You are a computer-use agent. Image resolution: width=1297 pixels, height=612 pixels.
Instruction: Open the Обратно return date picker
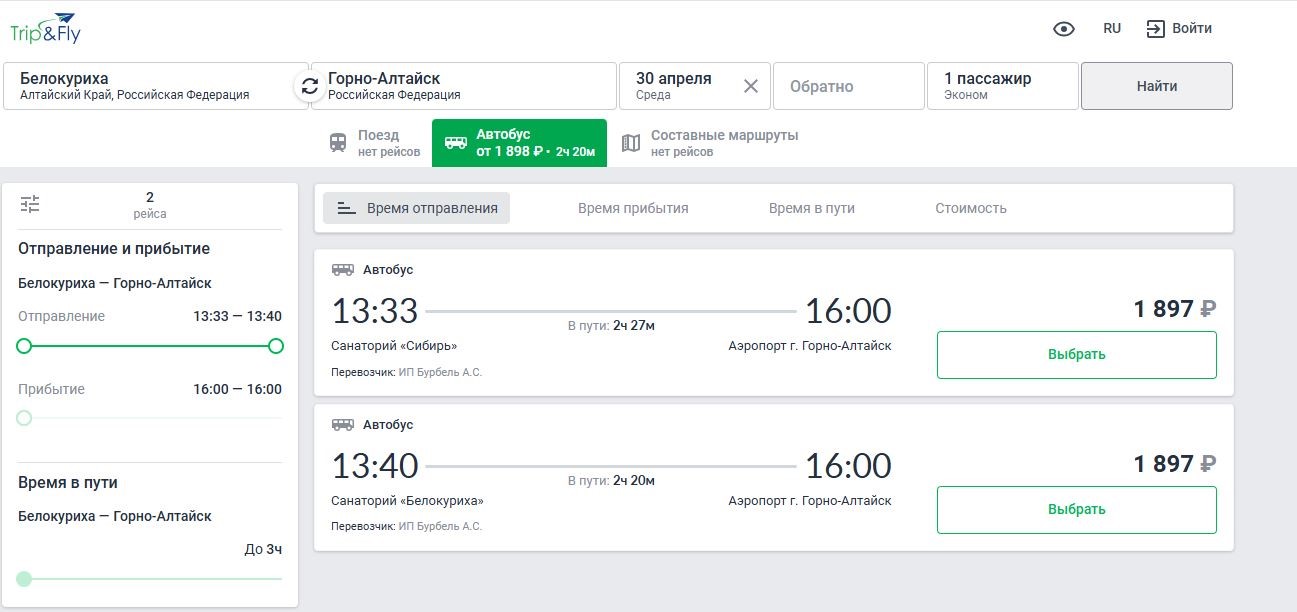(x=848, y=86)
